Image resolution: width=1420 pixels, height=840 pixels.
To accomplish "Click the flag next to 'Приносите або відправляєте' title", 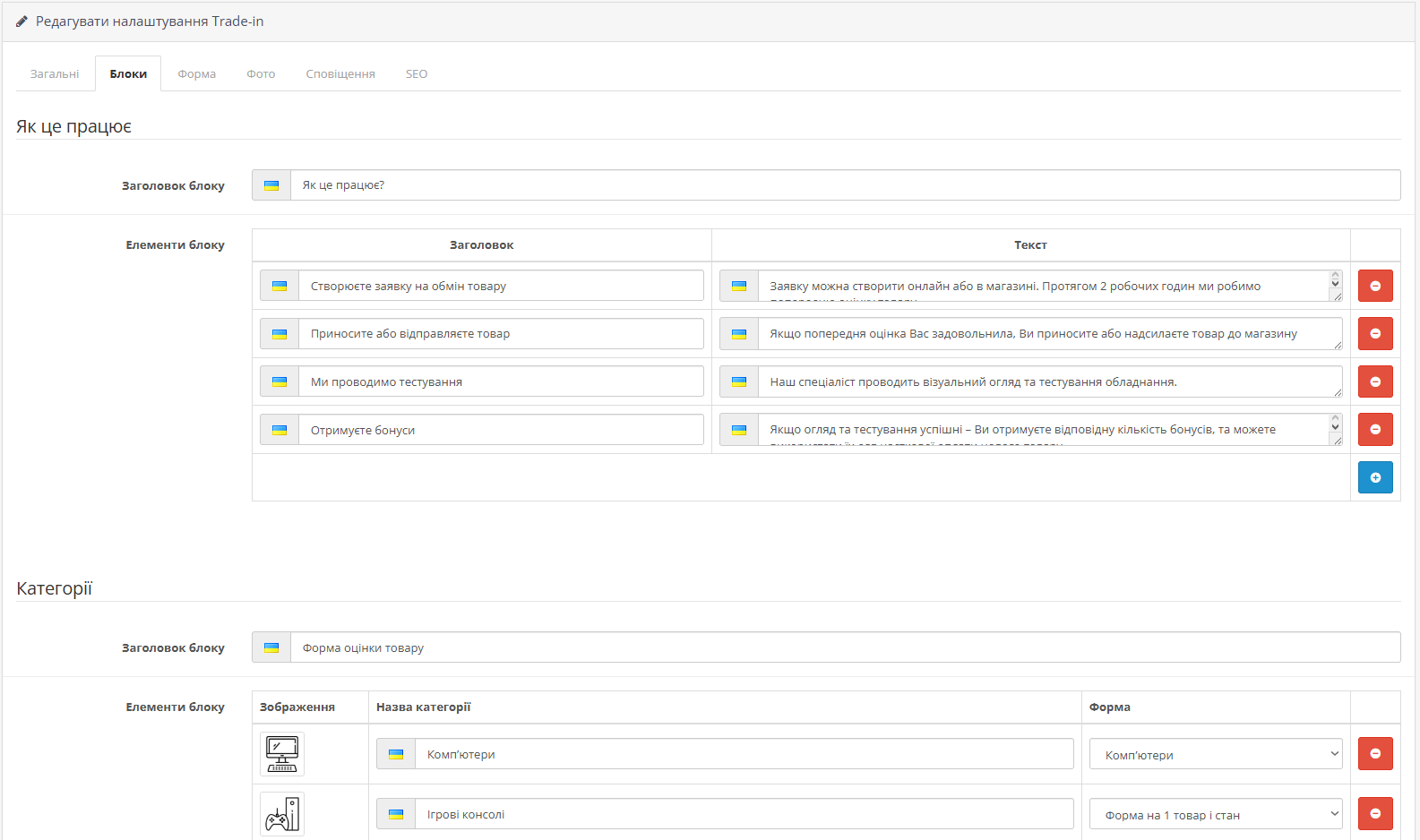I will tap(280, 334).
